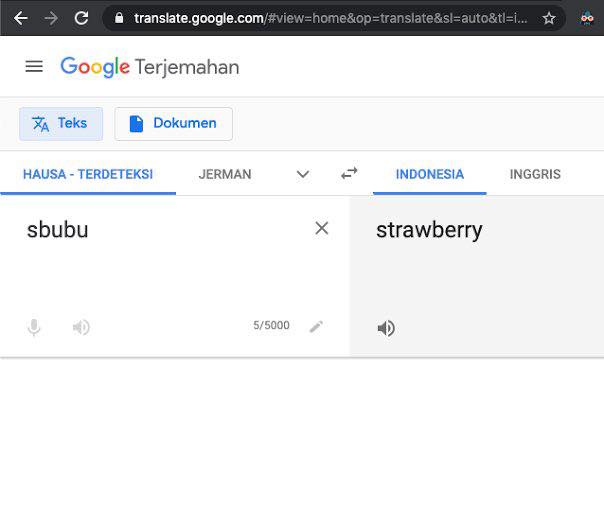Click the Google Terjemahan logo
This screenshot has width=604, height=508.
tap(150, 67)
